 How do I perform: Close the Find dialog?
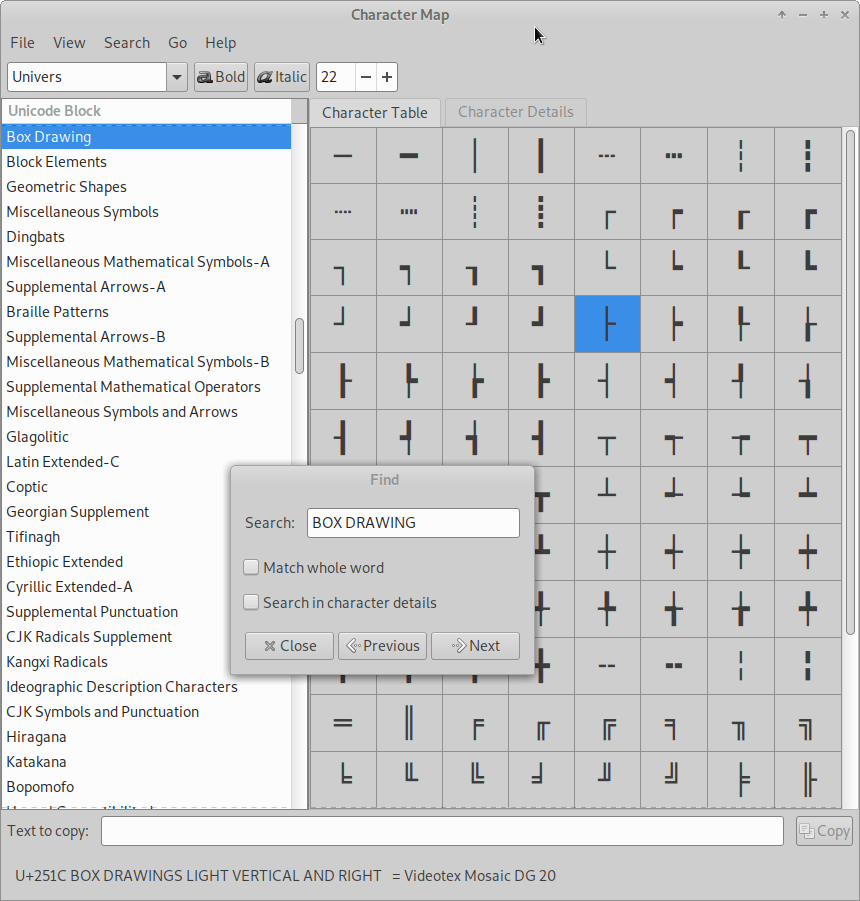(290, 646)
